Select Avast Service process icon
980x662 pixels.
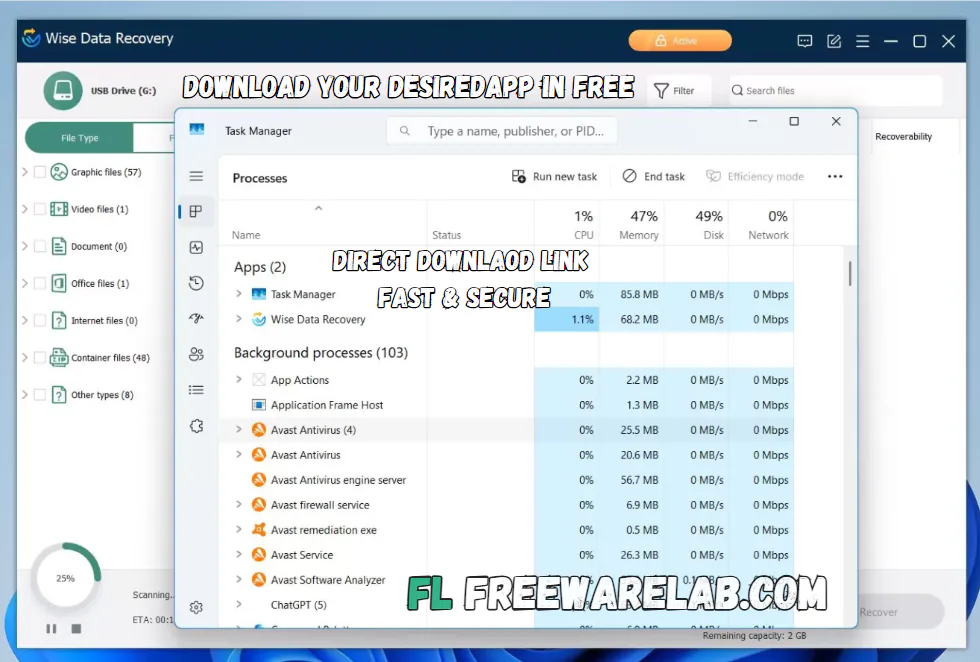click(x=259, y=554)
